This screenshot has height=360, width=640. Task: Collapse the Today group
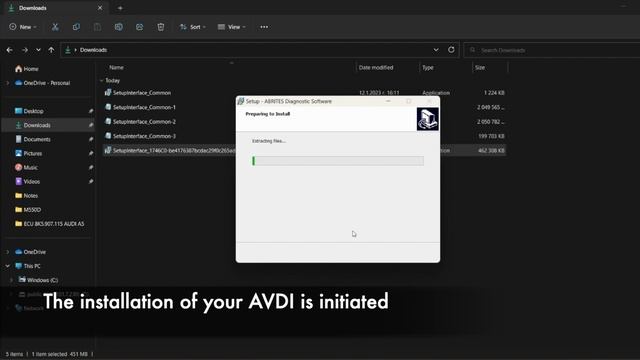pyautogui.click(x=102, y=80)
